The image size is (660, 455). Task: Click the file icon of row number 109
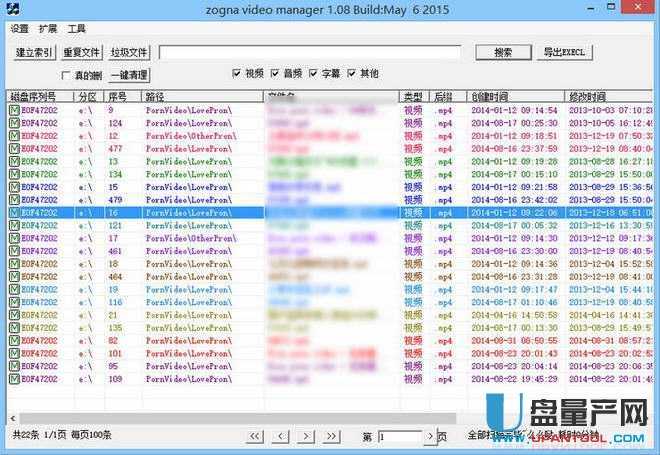pos(14,379)
